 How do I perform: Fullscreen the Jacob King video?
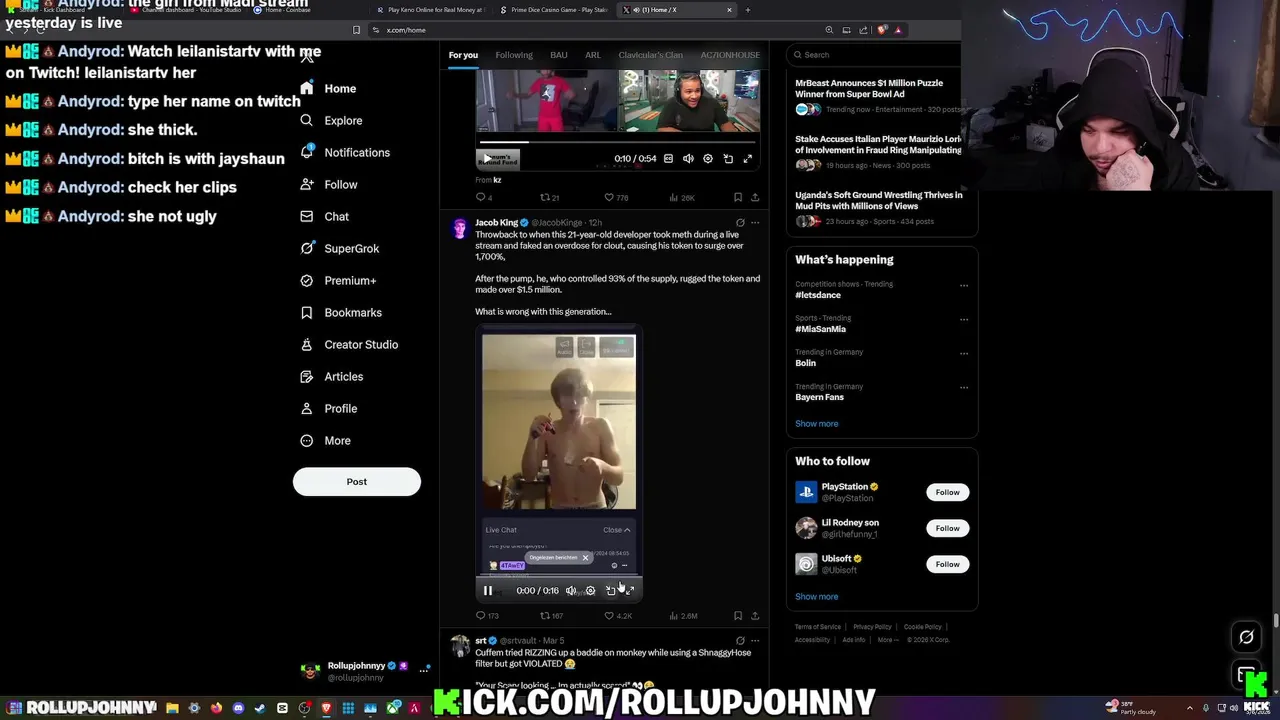coord(630,591)
